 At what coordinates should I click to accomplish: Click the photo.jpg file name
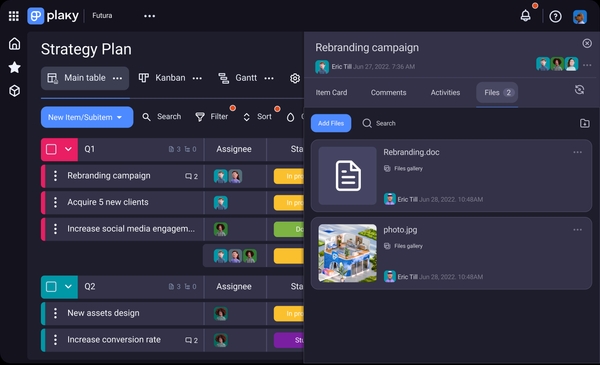400,230
